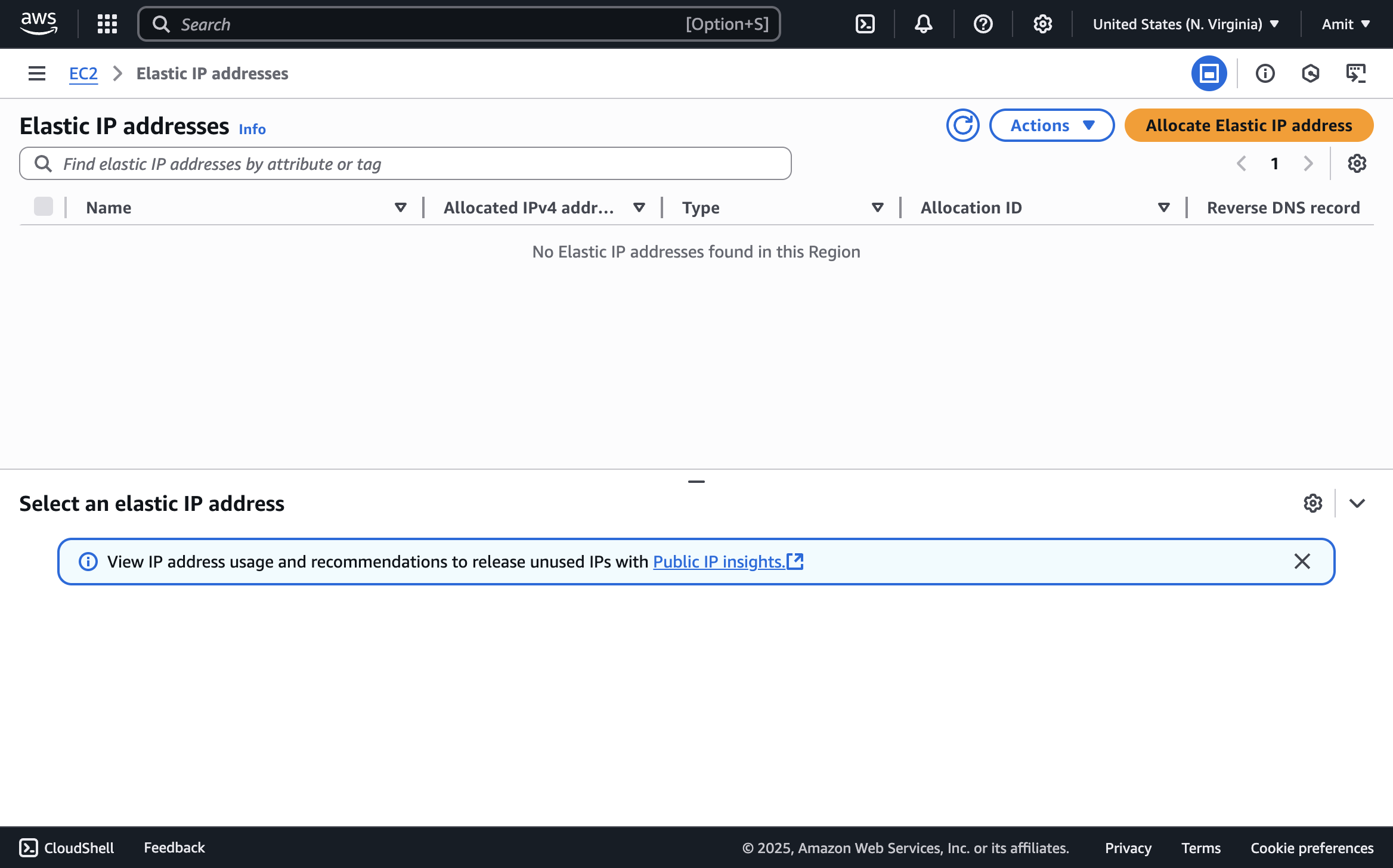
Task: Sort by the Name column header
Action: click(109, 207)
